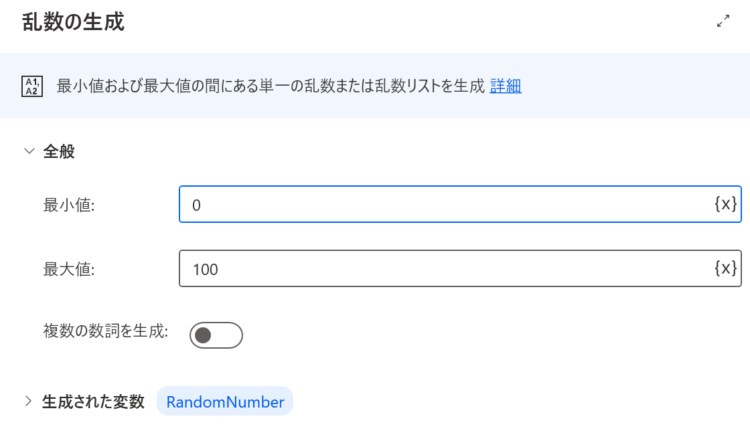Focus the 最小値 input containing 0
Screen dimensions: 750x439
point(460,204)
